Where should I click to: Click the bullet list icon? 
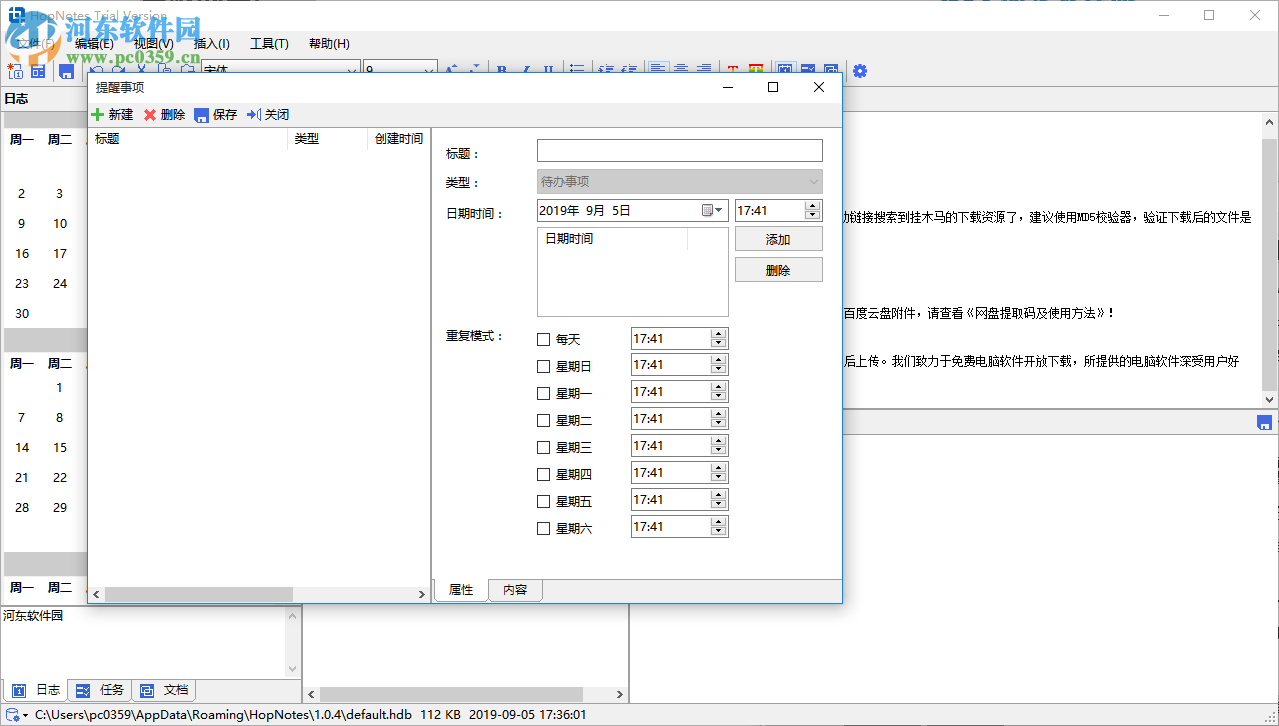tap(577, 69)
